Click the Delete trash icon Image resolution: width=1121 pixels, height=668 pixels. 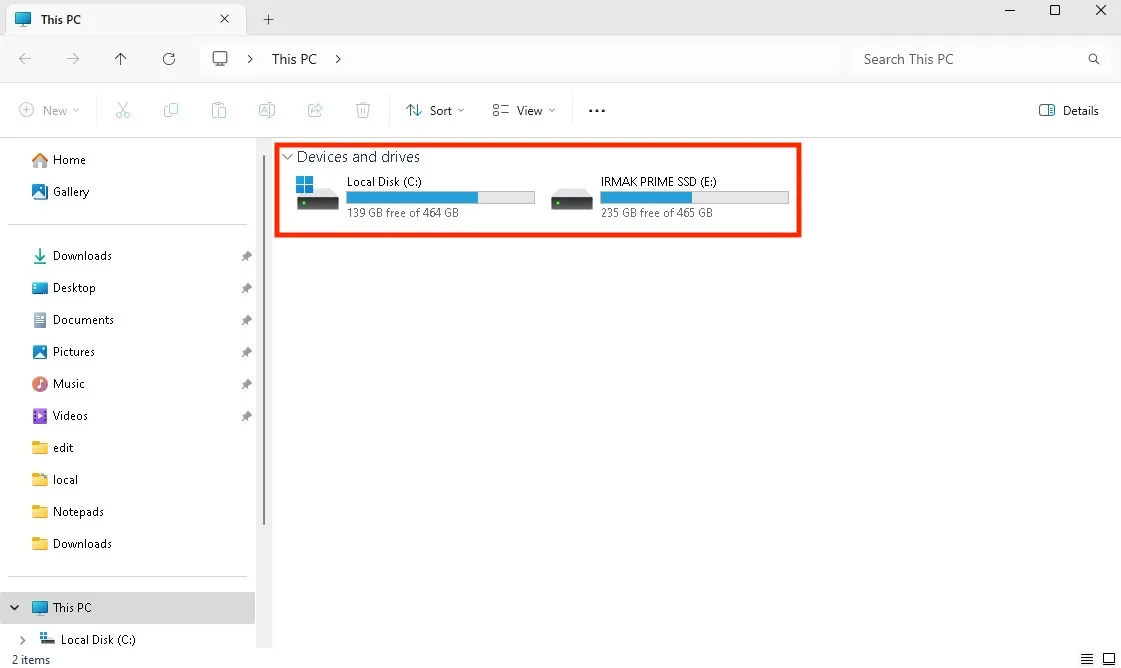tap(363, 110)
